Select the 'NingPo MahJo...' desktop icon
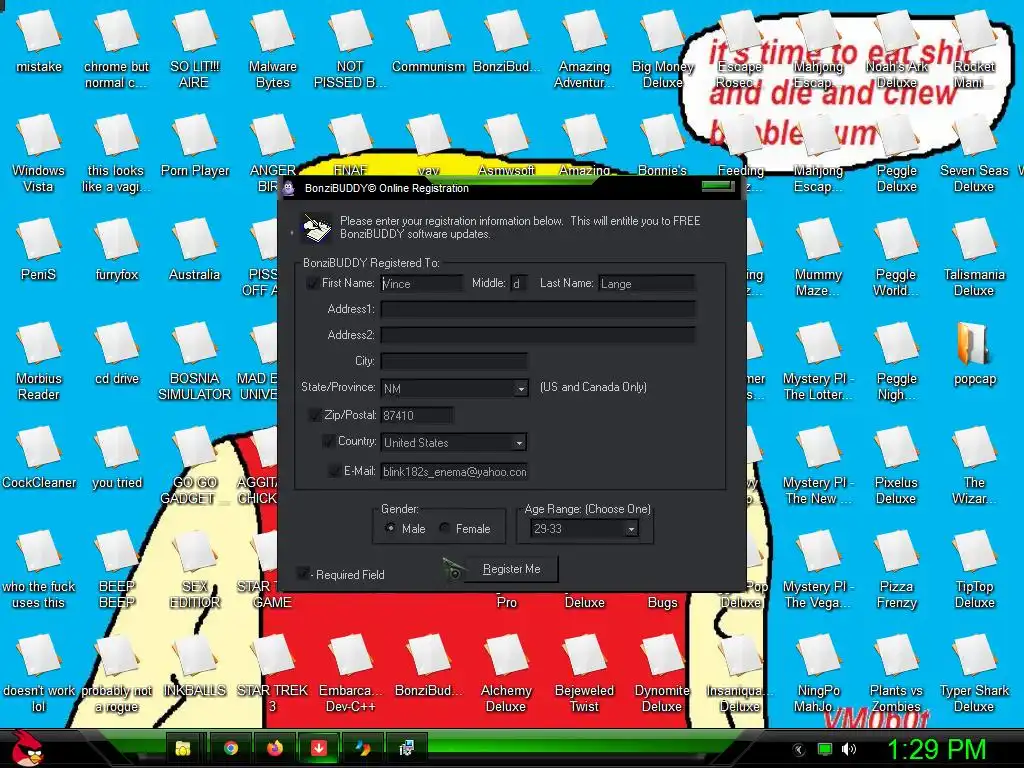 pyautogui.click(x=818, y=673)
